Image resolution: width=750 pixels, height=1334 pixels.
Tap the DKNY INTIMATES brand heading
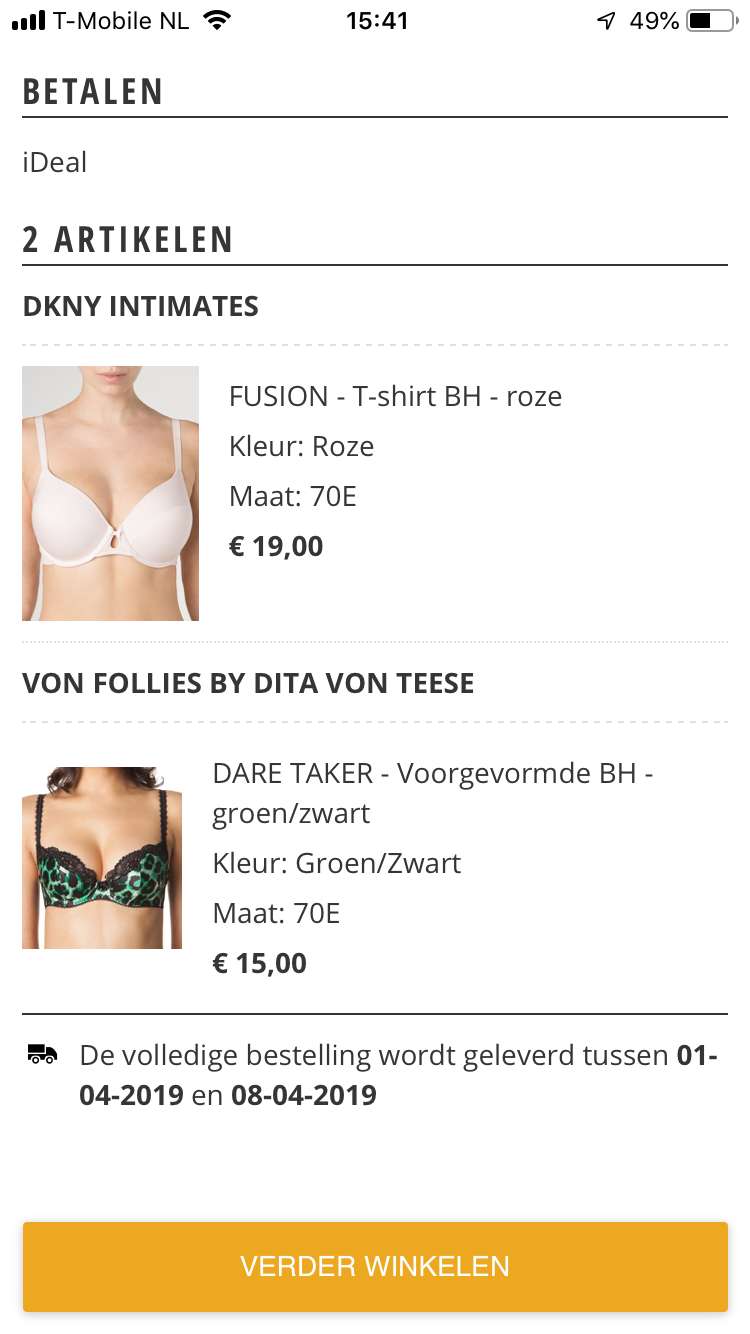(x=140, y=306)
